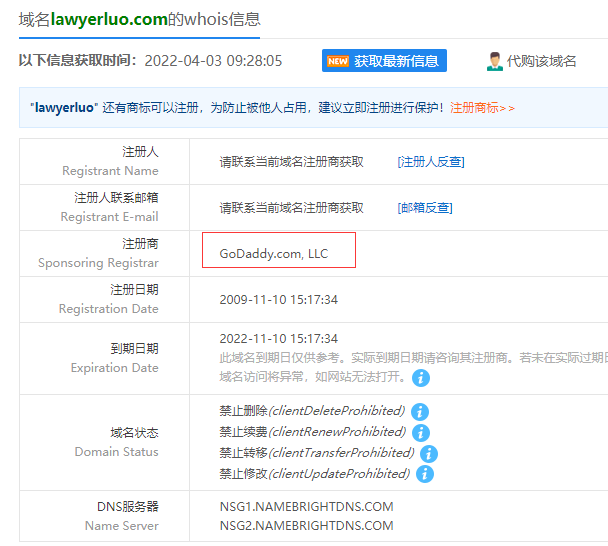Click the orange NEW badge icon
The height and width of the screenshot is (546, 608).
[338, 61]
